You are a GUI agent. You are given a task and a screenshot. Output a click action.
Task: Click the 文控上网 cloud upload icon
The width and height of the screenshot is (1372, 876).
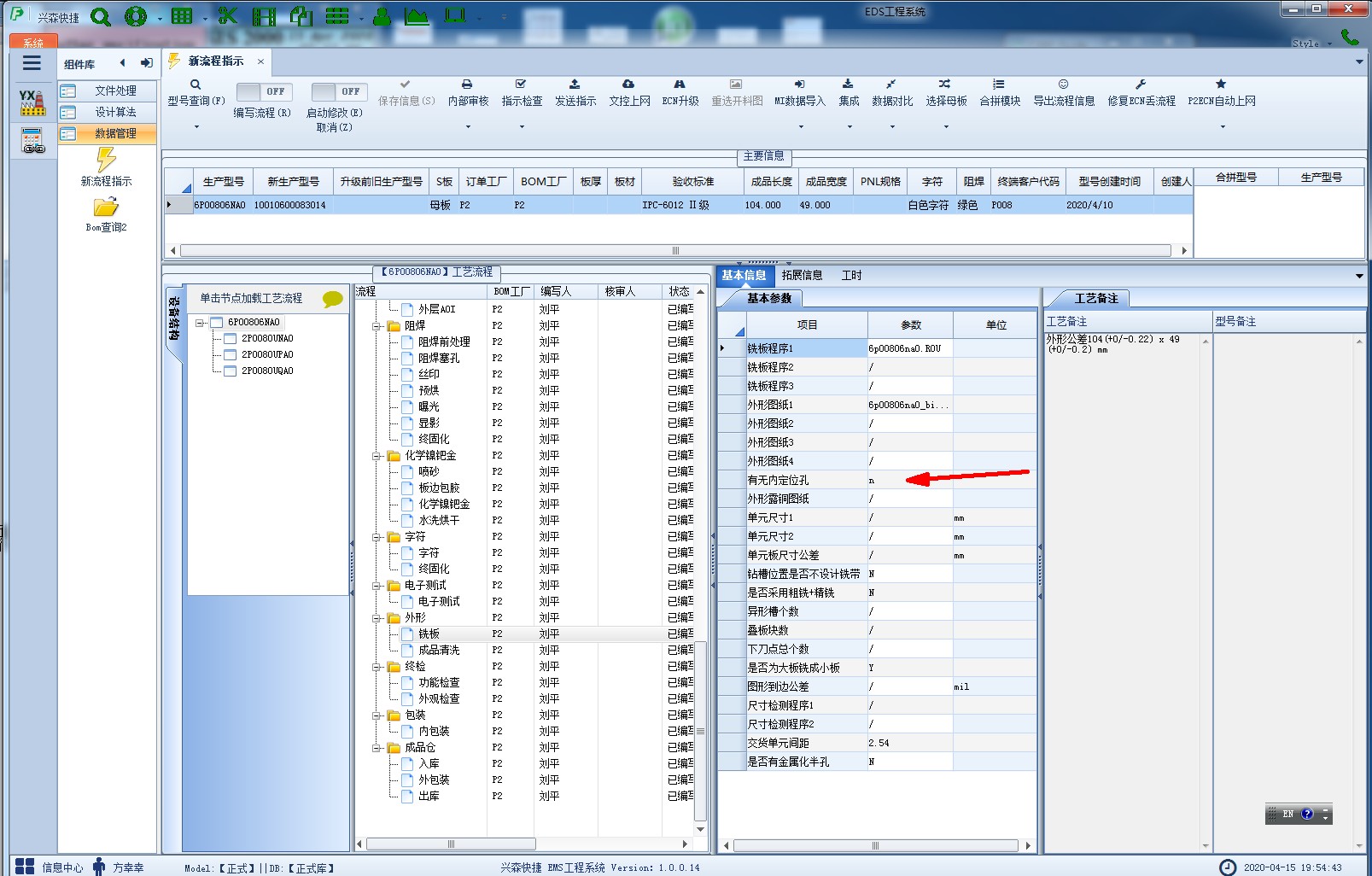click(x=628, y=85)
